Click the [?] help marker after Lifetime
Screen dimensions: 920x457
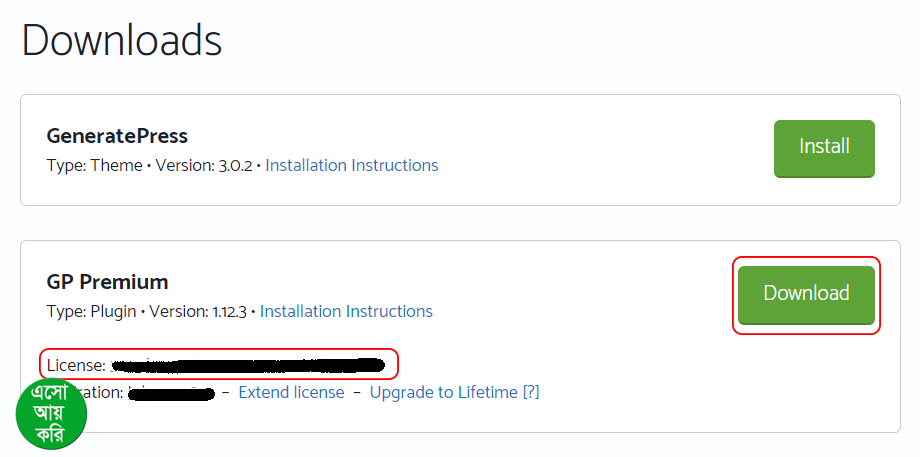coord(530,392)
